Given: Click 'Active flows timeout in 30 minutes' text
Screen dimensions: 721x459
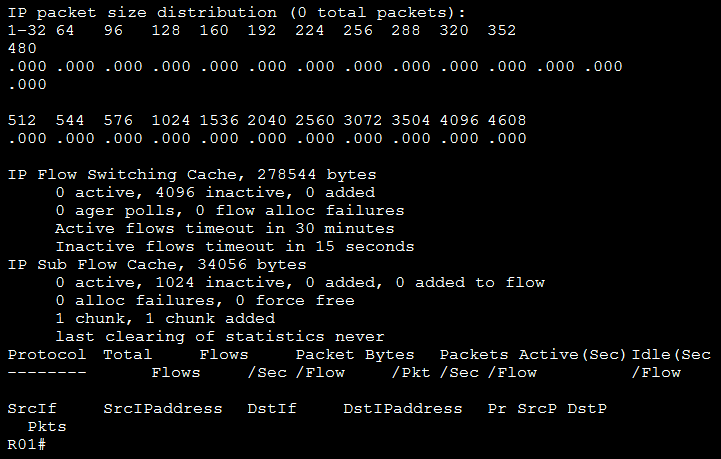Looking at the screenshot, I should 225,228.
